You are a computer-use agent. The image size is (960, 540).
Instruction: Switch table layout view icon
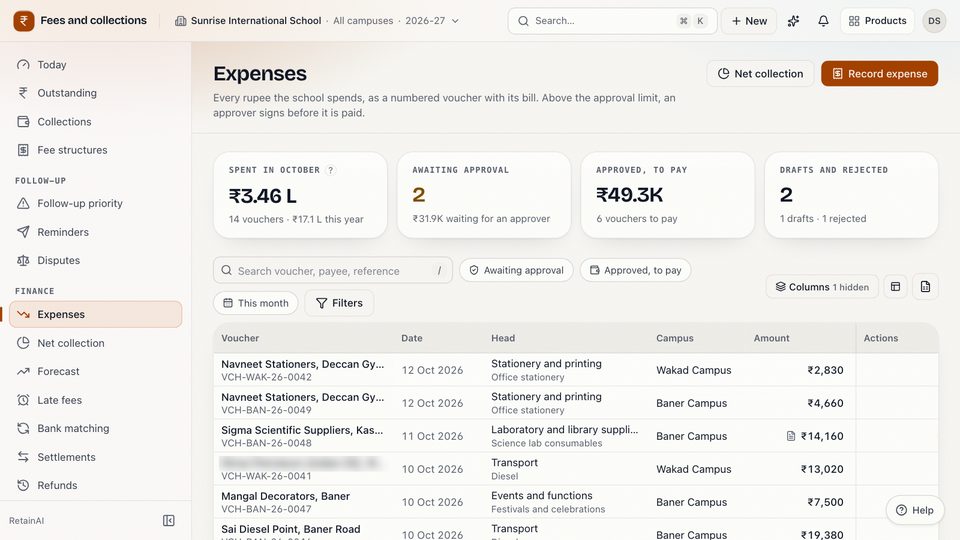[x=895, y=287]
